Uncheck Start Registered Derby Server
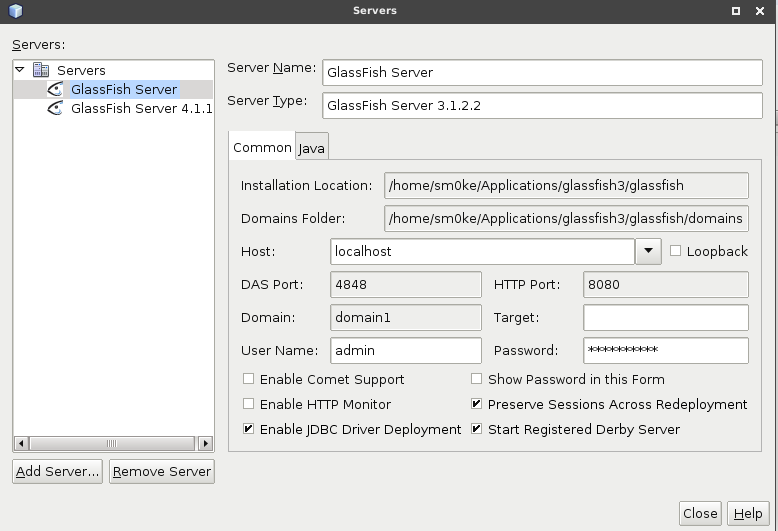 pos(476,429)
